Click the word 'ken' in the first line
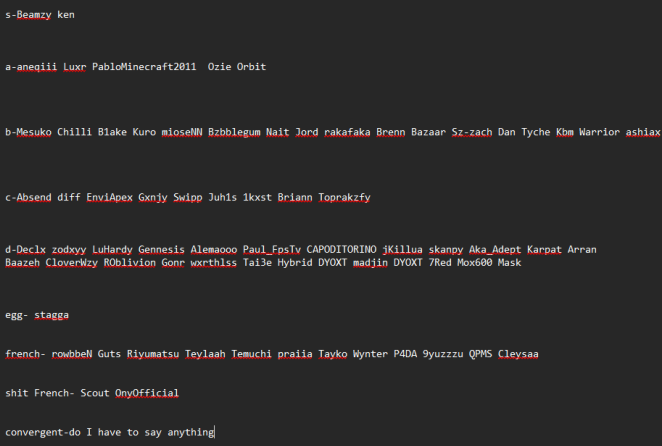Screen dimensions: 662x446 pos(66,15)
